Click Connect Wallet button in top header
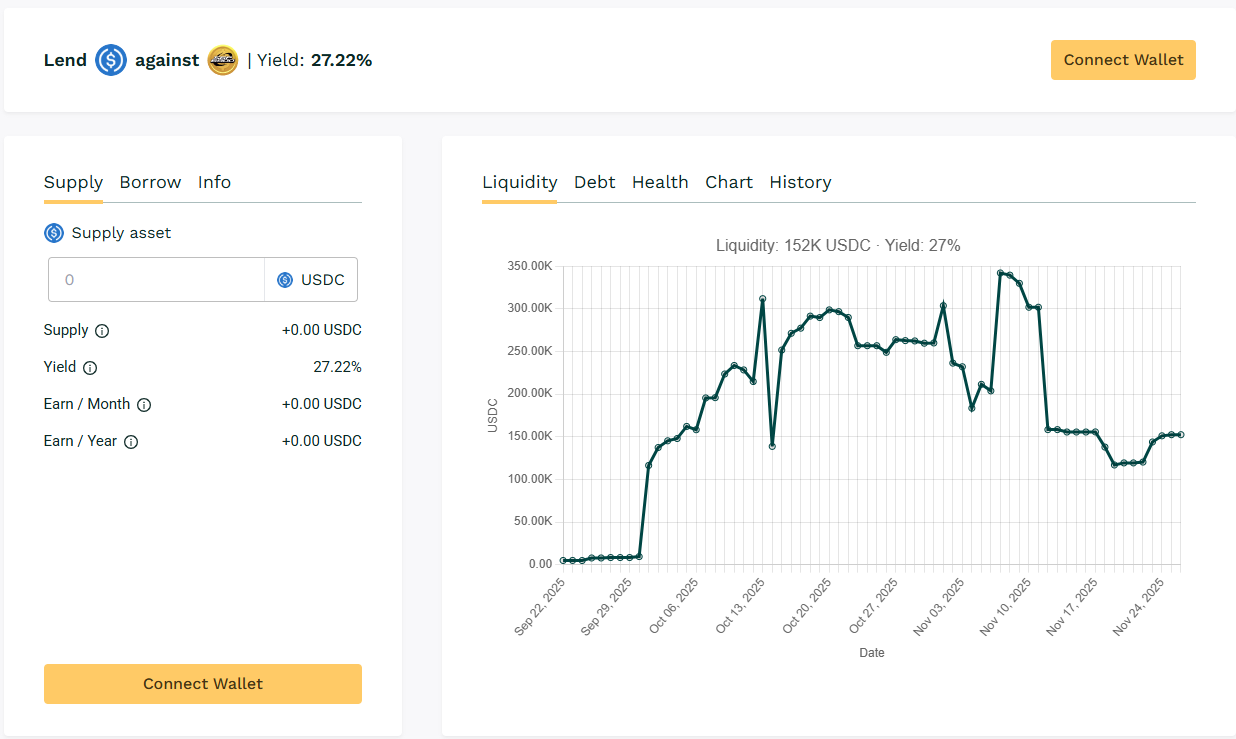Image resolution: width=1236 pixels, height=739 pixels. click(x=1123, y=60)
